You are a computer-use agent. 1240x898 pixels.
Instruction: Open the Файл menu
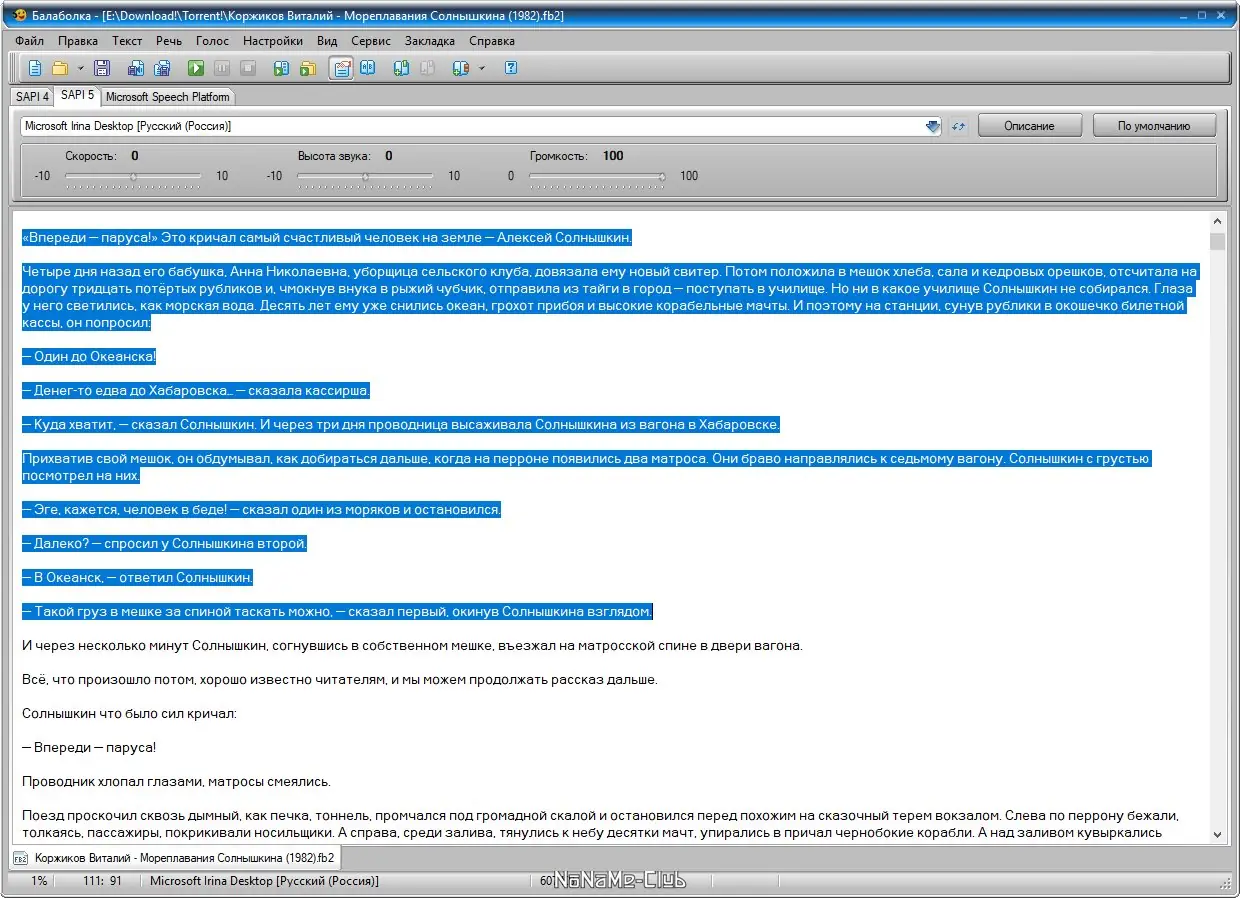pos(30,41)
